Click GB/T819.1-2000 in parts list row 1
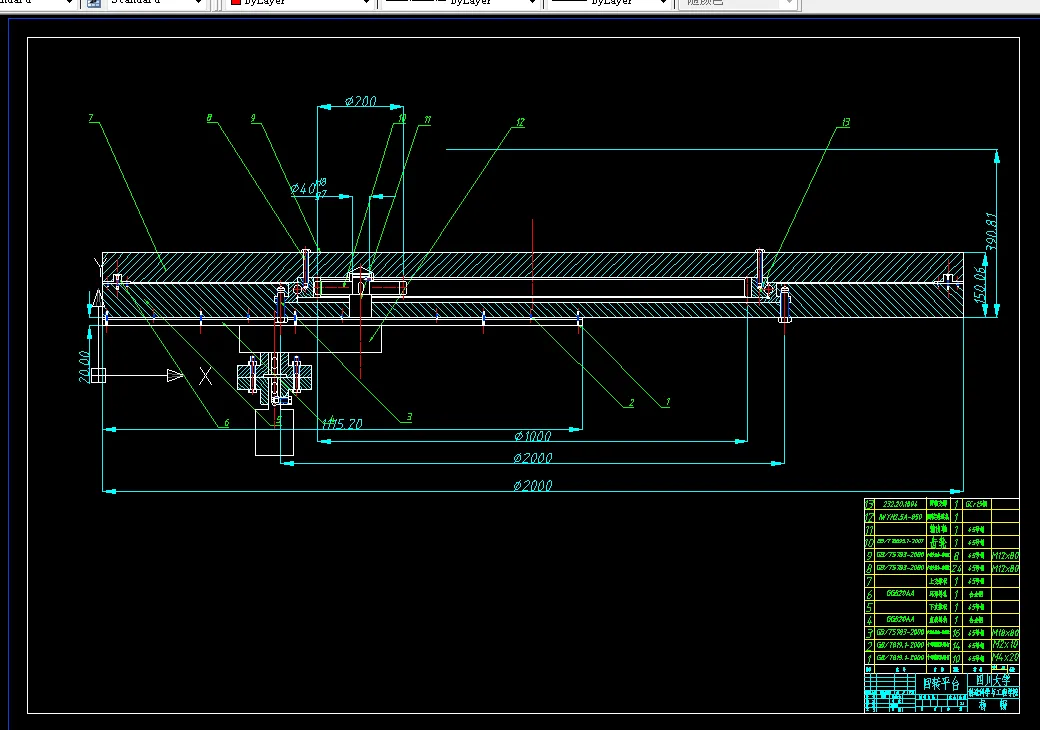This screenshot has height=730, width=1040. [900, 658]
